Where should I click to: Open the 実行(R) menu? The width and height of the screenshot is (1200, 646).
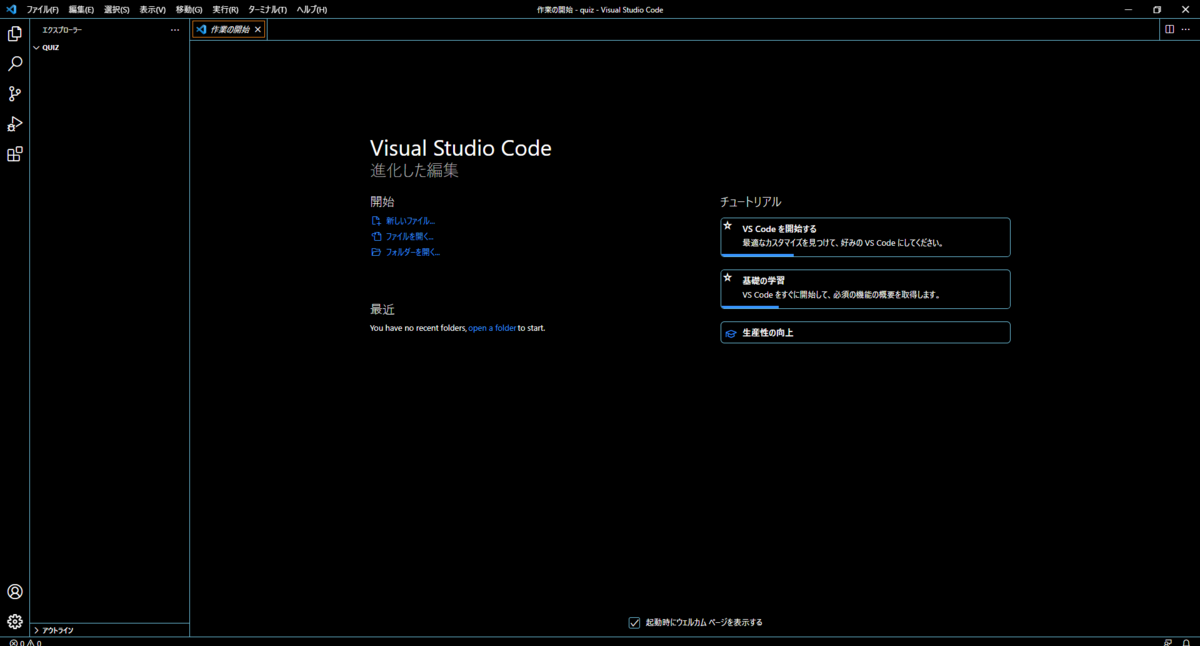coord(225,9)
